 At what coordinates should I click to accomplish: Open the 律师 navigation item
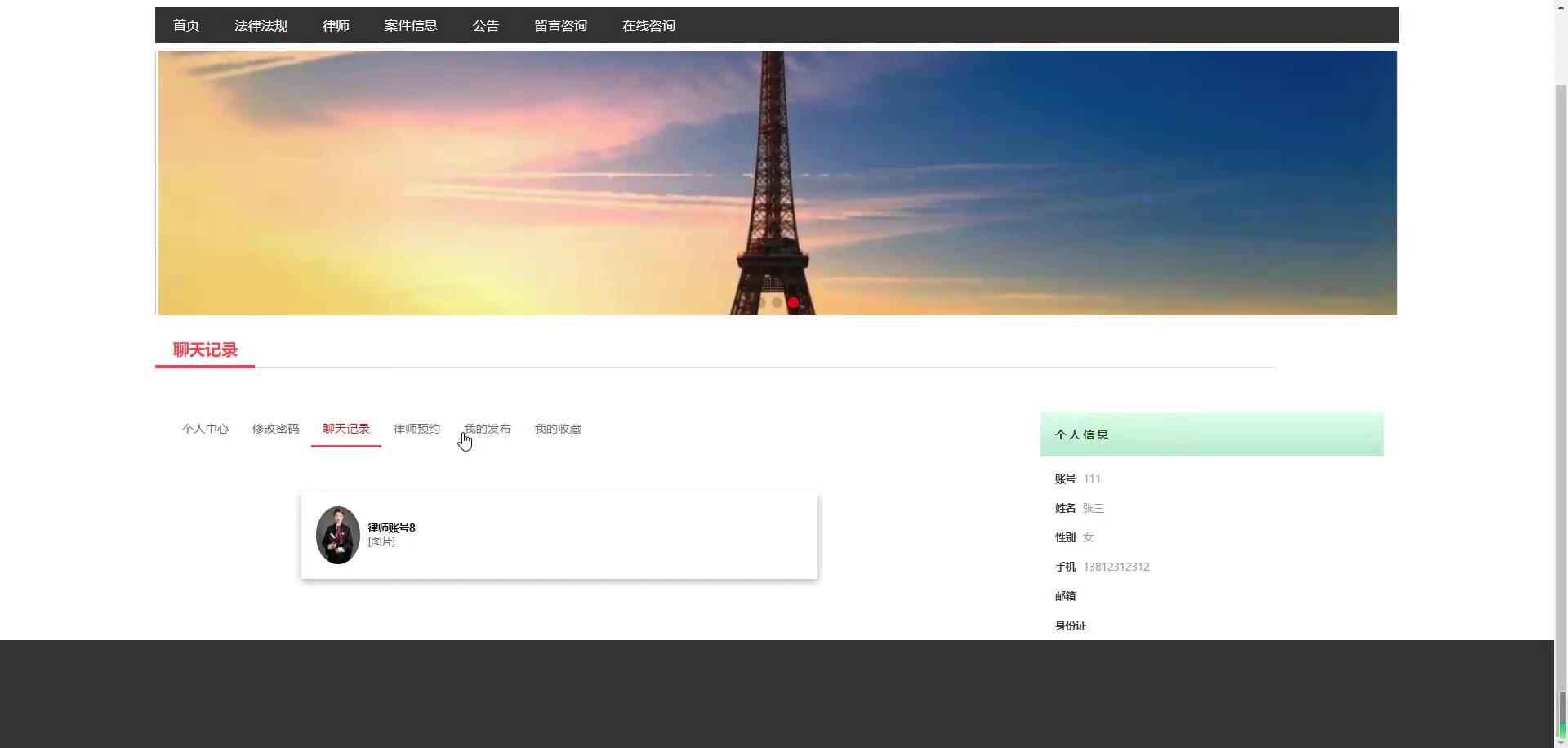pos(336,25)
